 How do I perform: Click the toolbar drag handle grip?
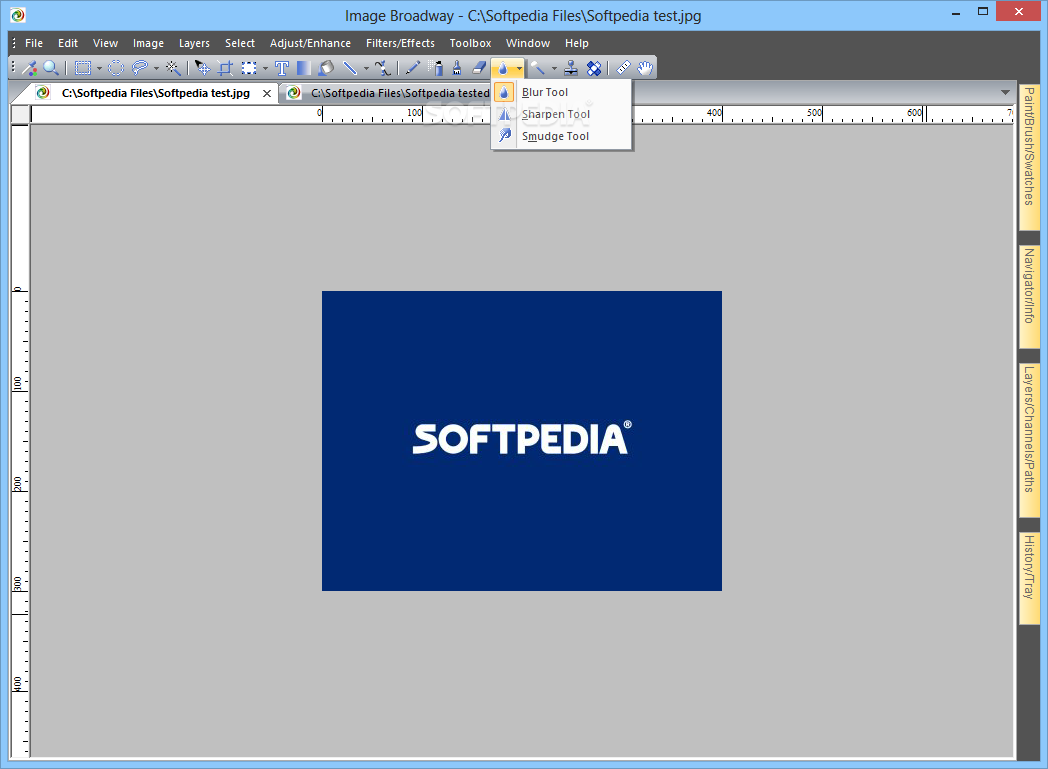coord(13,67)
